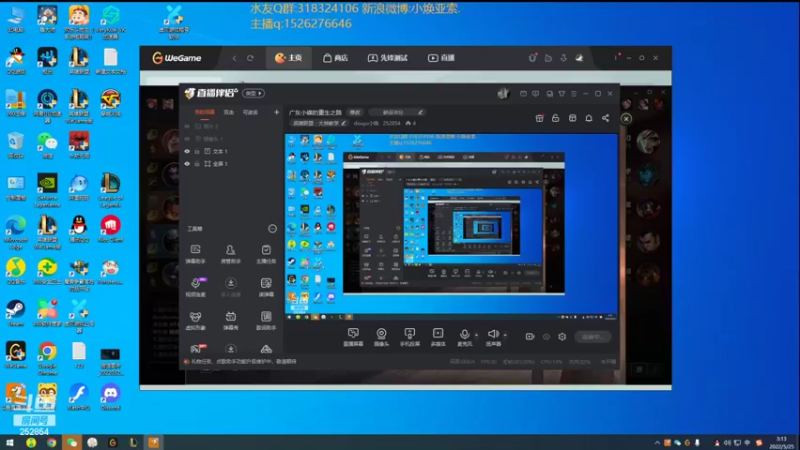Click the unlock padlock icon above the preview
This screenshot has width=800, height=450.
coord(556,118)
